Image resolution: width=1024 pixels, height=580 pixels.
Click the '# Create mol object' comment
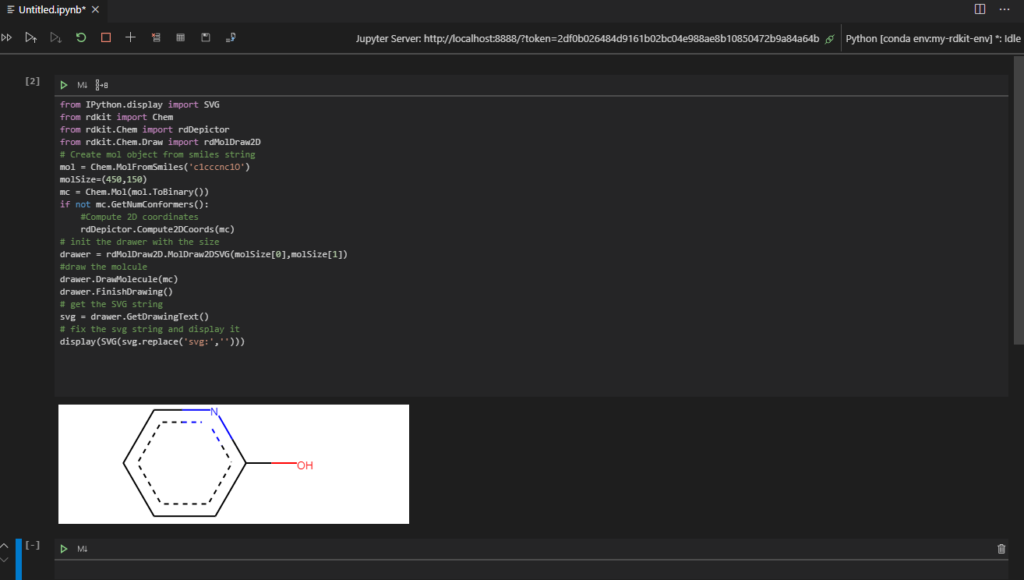click(x=157, y=154)
